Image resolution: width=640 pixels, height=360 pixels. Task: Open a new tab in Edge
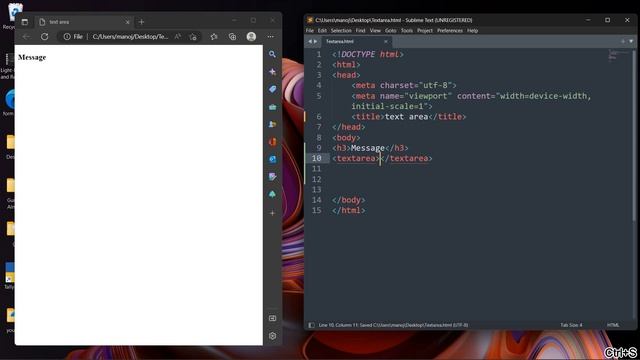(141, 22)
